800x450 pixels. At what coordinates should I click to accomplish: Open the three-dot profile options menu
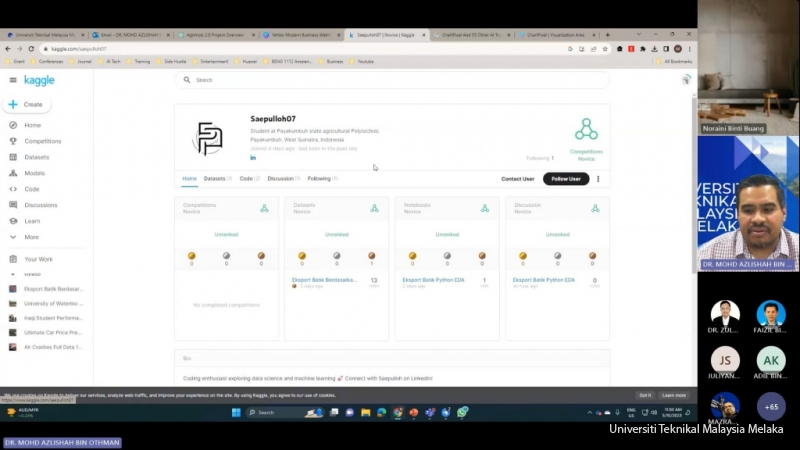pyautogui.click(x=598, y=179)
